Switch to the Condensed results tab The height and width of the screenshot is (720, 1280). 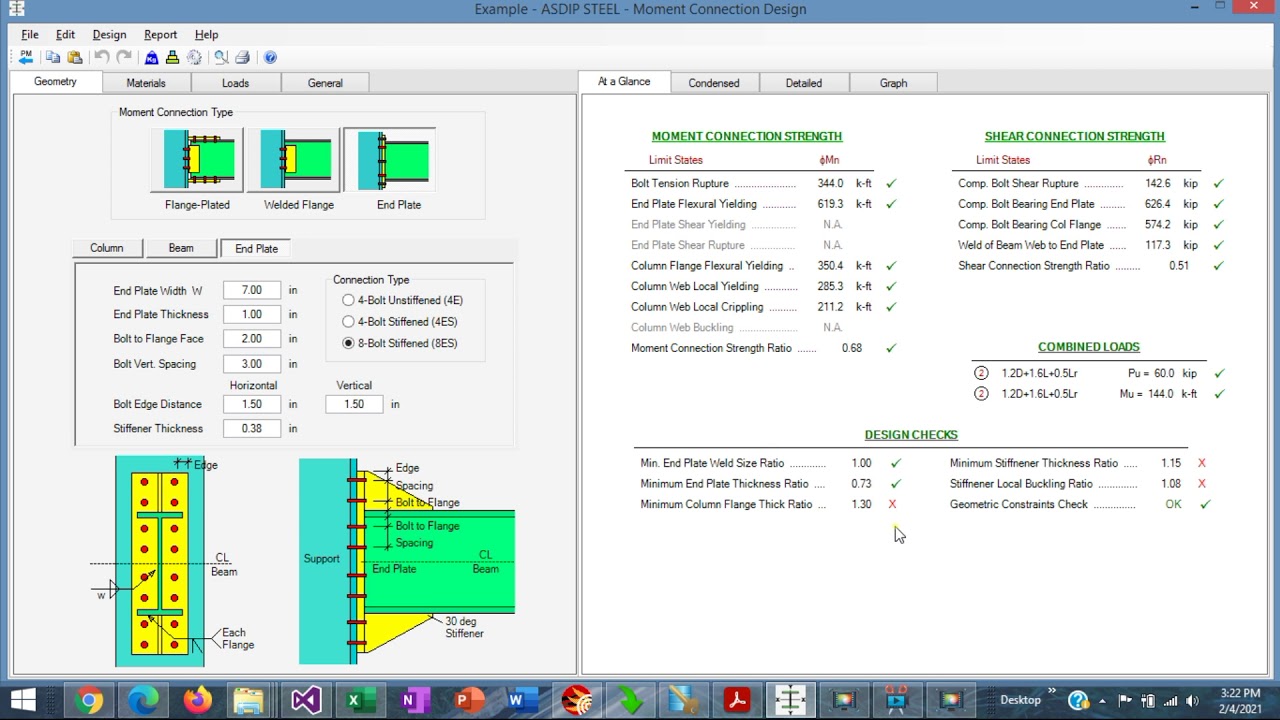pos(714,83)
